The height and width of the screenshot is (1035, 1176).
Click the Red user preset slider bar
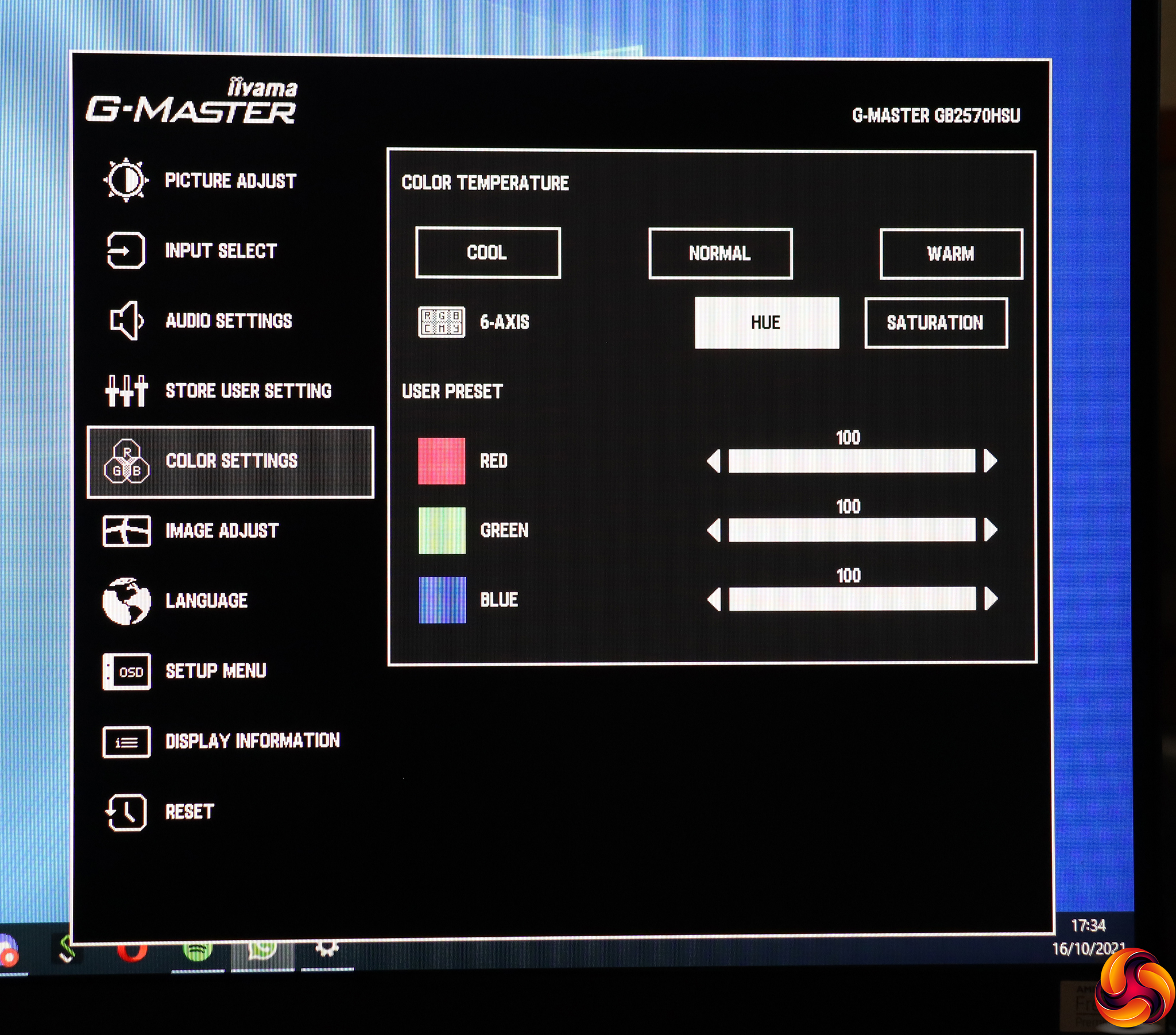click(x=852, y=461)
